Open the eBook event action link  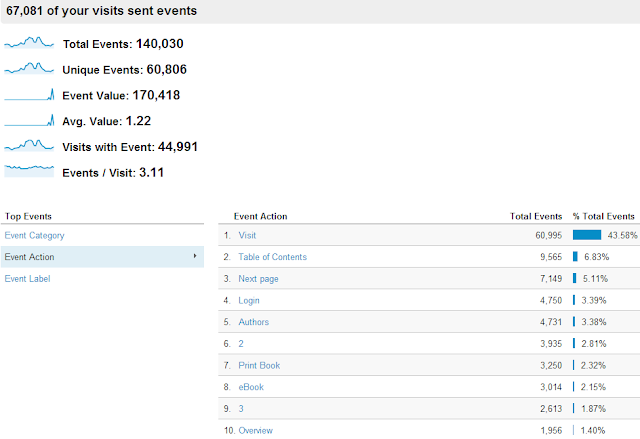pos(251,387)
